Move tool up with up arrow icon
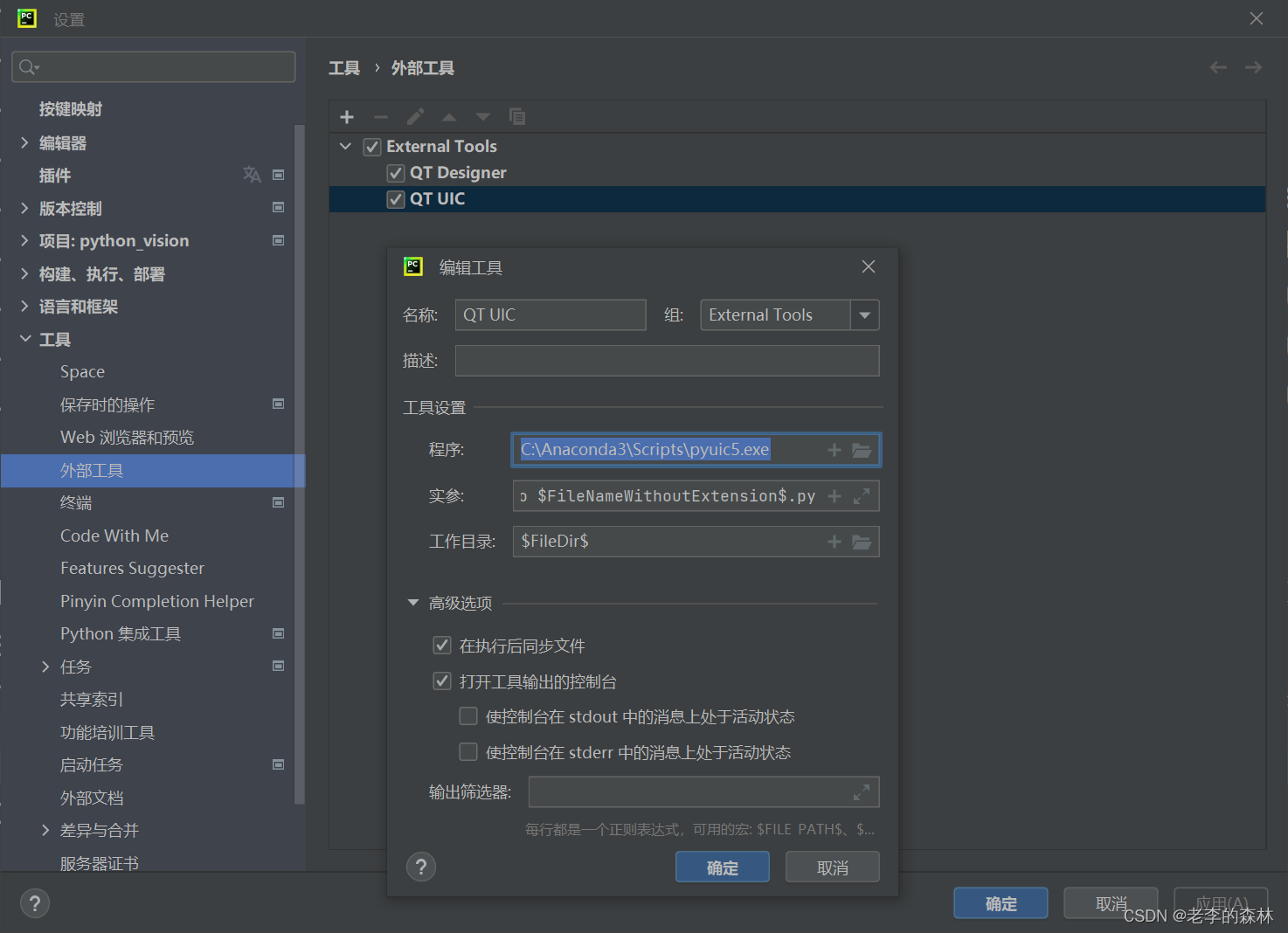 (449, 117)
